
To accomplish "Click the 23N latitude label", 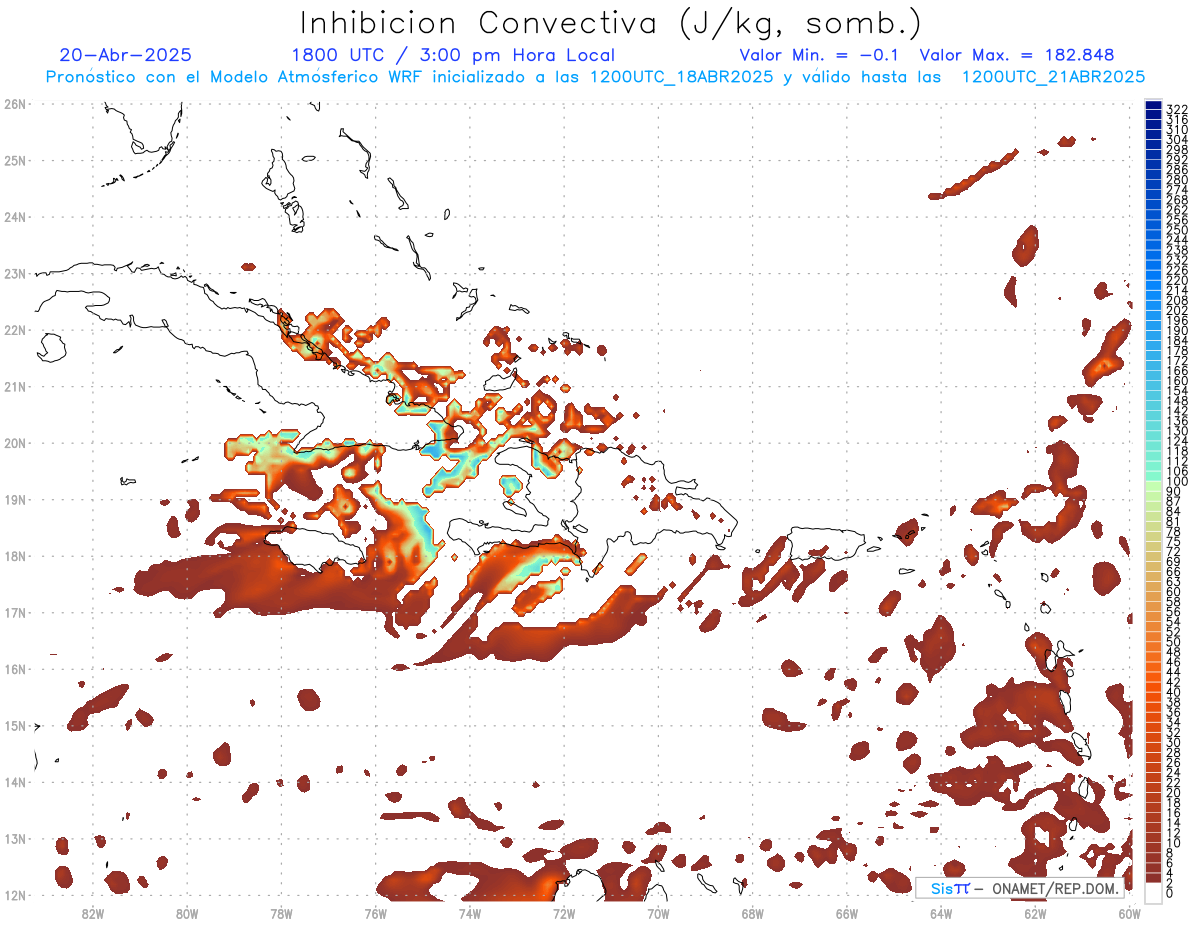I will 15,273.
